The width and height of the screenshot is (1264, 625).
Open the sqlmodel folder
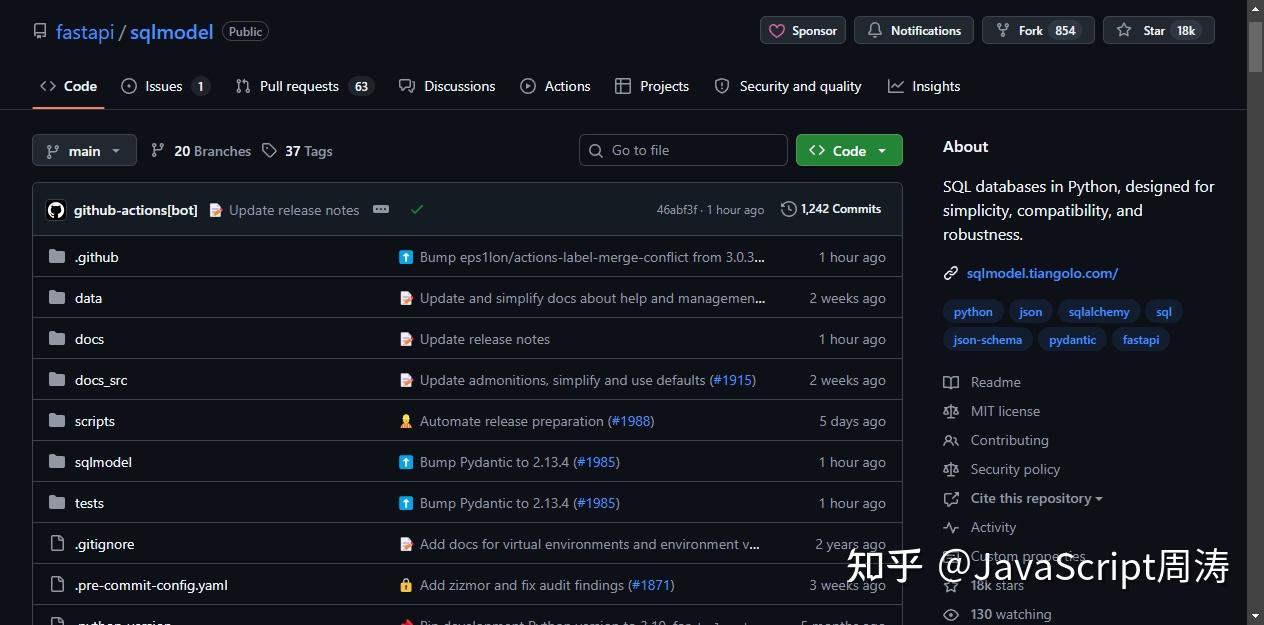[x=103, y=462]
